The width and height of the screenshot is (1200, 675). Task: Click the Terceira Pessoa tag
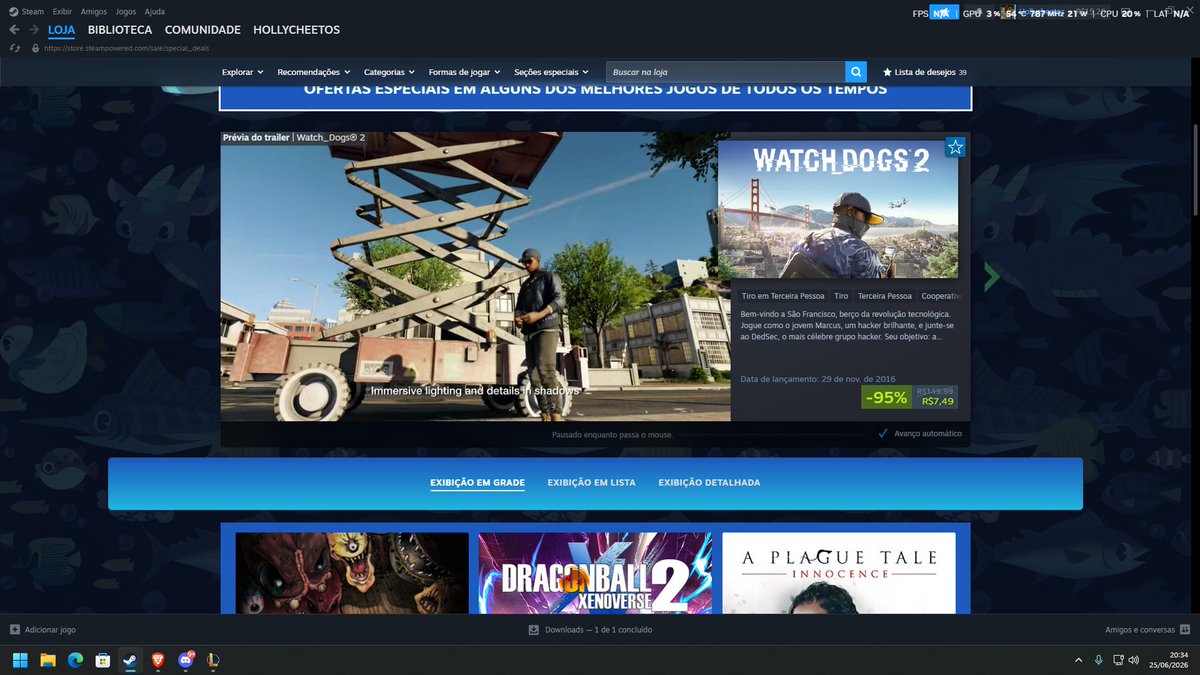(885, 296)
